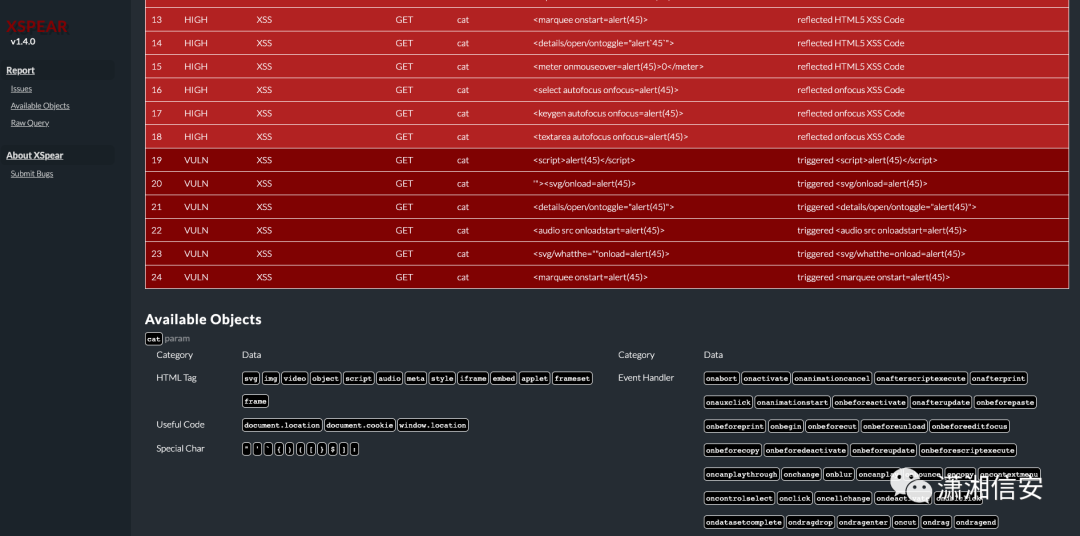Open Submit Bugs link
The image size is (1080, 536).
click(32, 174)
